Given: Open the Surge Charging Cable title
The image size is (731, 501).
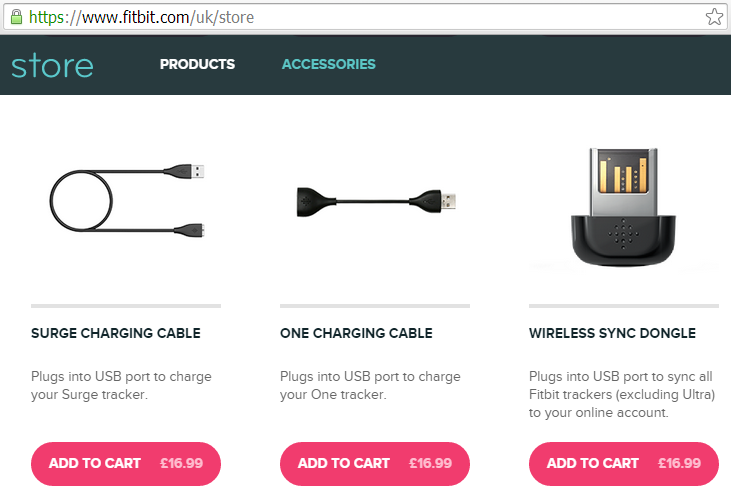Looking at the screenshot, I should pyautogui.click(x=116, y=333).
